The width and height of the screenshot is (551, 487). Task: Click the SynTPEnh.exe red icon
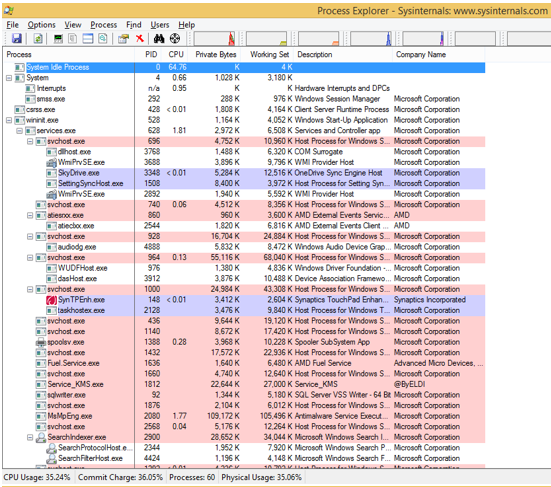(51, 300)
